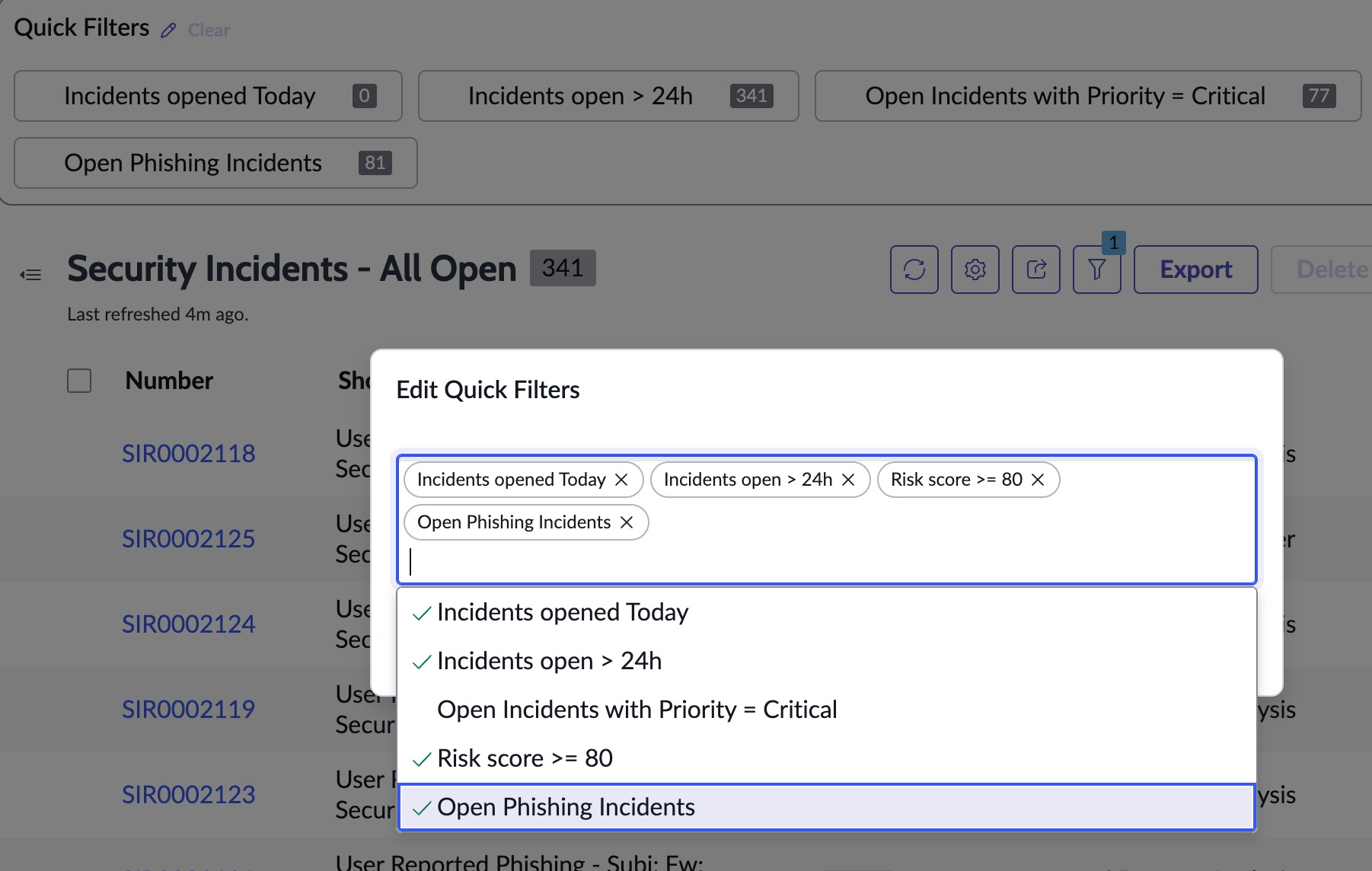The height and width of the screenshot is (871, 1372).
Task: Sort by the Number column header
Action: [x=169, y=381]
